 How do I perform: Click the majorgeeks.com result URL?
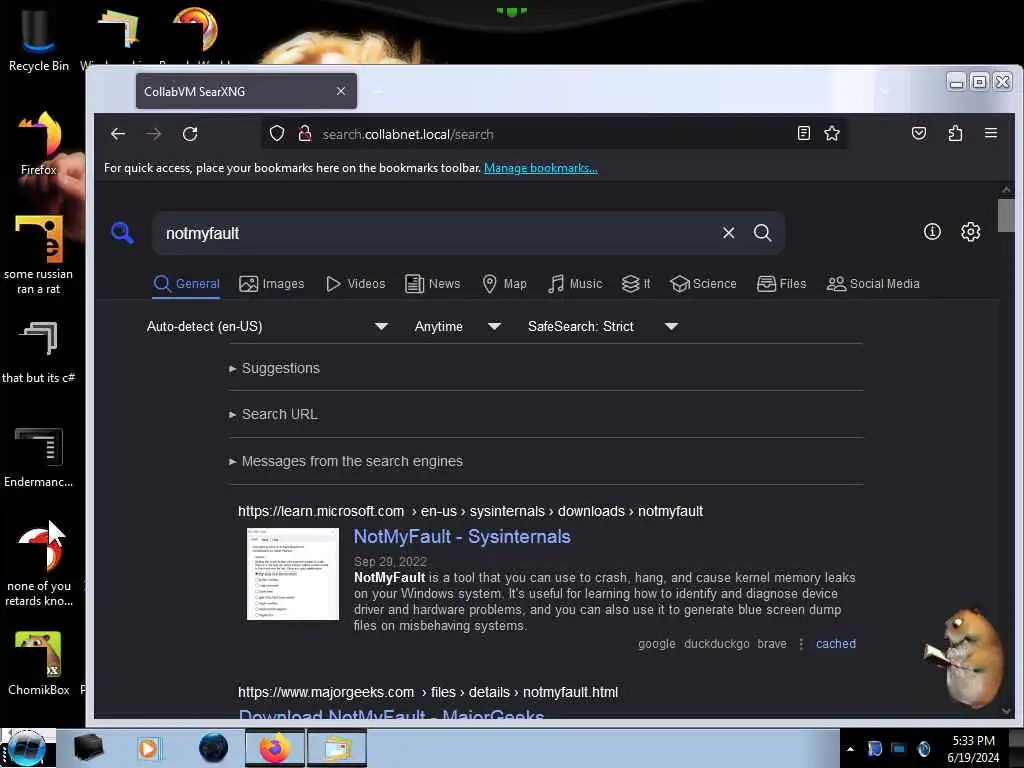pyautogui.click(x=428, y=692)
